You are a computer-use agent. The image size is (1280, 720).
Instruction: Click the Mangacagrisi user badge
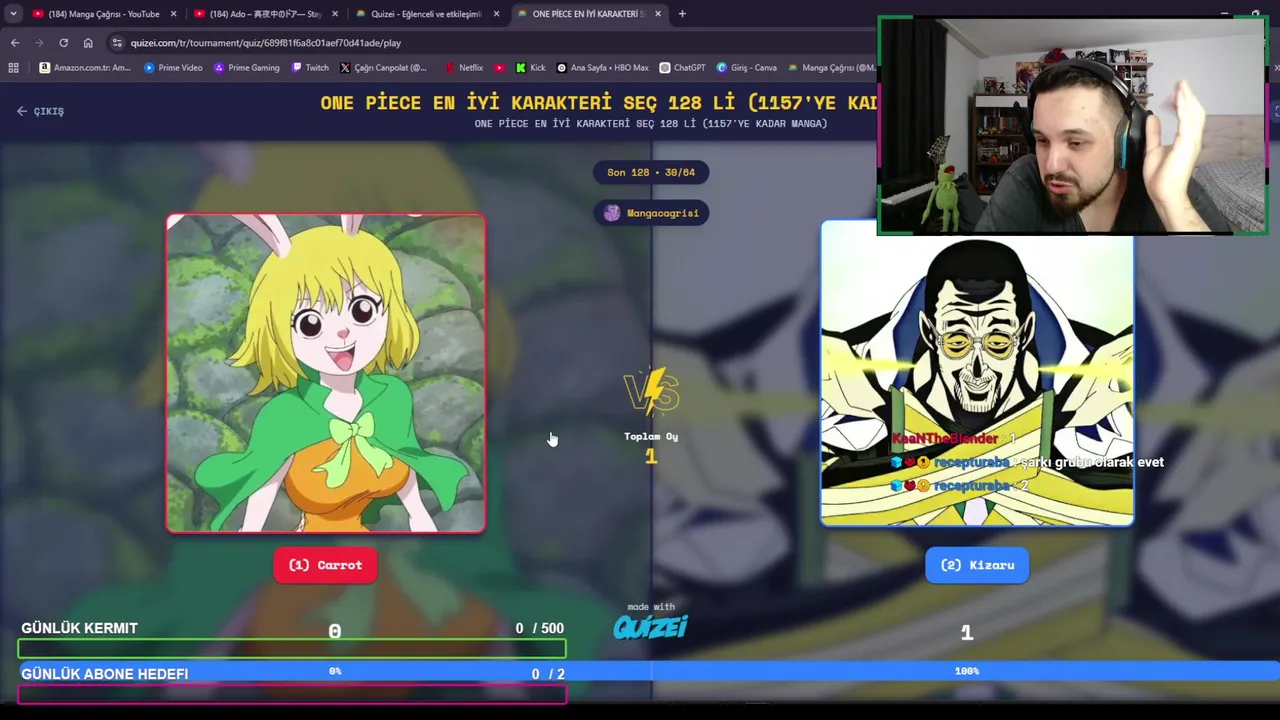click(x=652, y=213)
